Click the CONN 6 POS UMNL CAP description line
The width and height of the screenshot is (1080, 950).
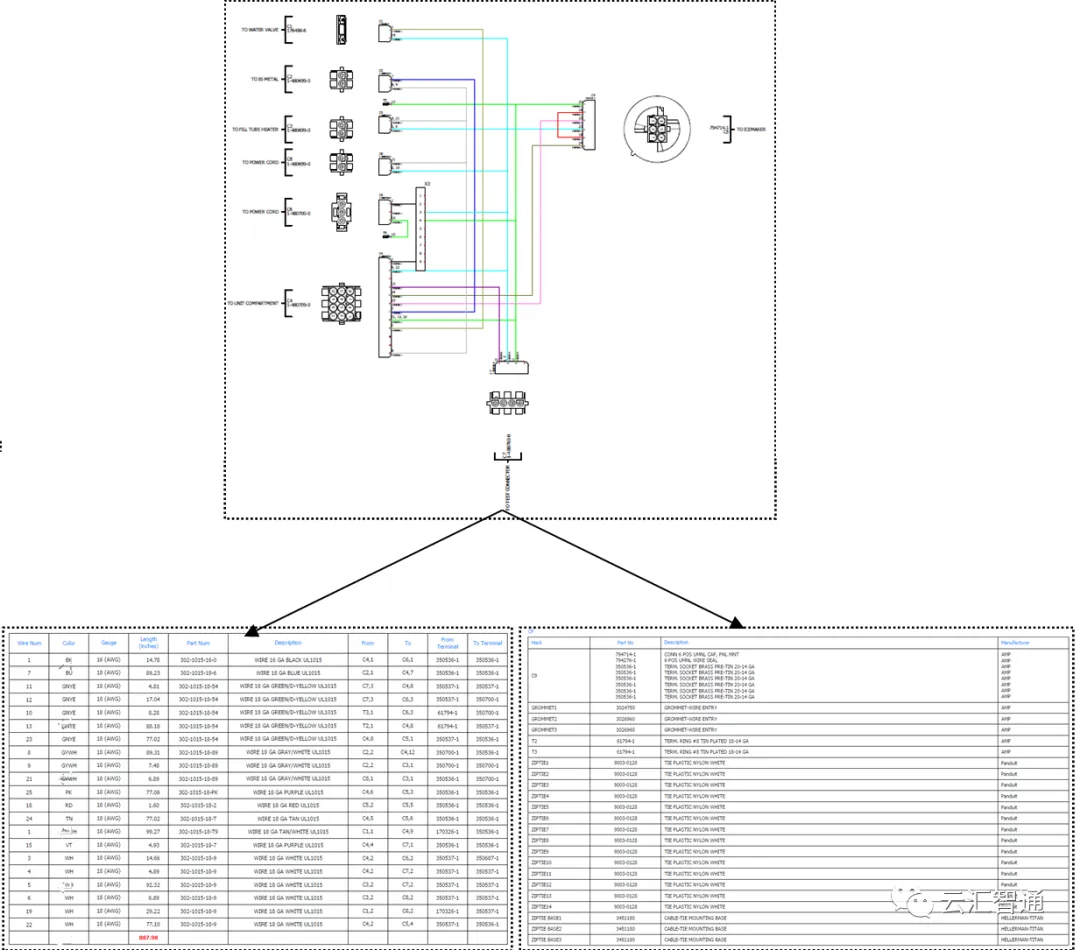click(701, 654)
